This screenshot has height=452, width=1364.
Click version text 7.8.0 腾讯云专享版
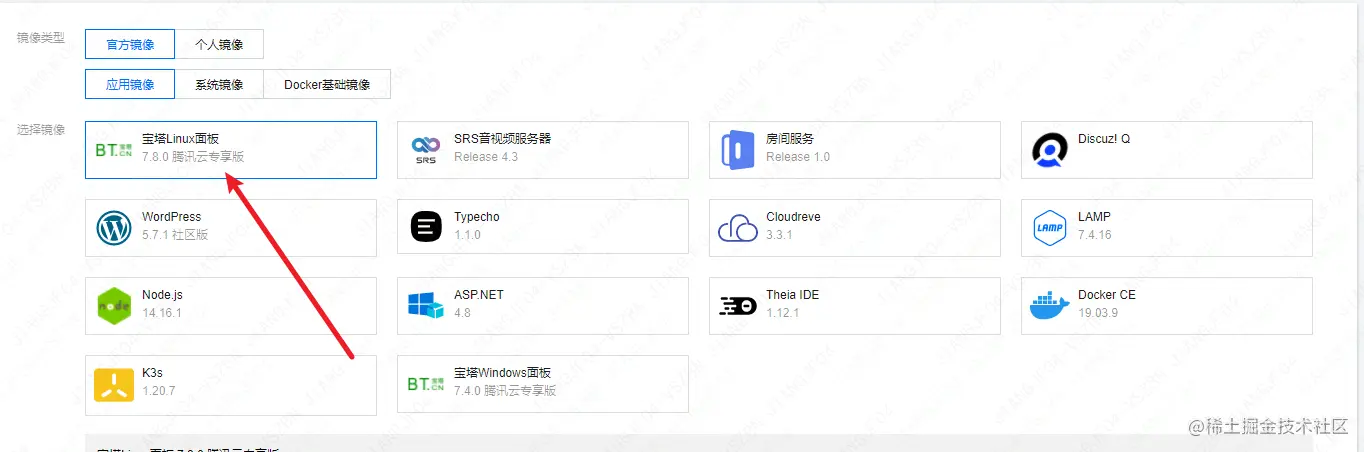pos(193,157)
